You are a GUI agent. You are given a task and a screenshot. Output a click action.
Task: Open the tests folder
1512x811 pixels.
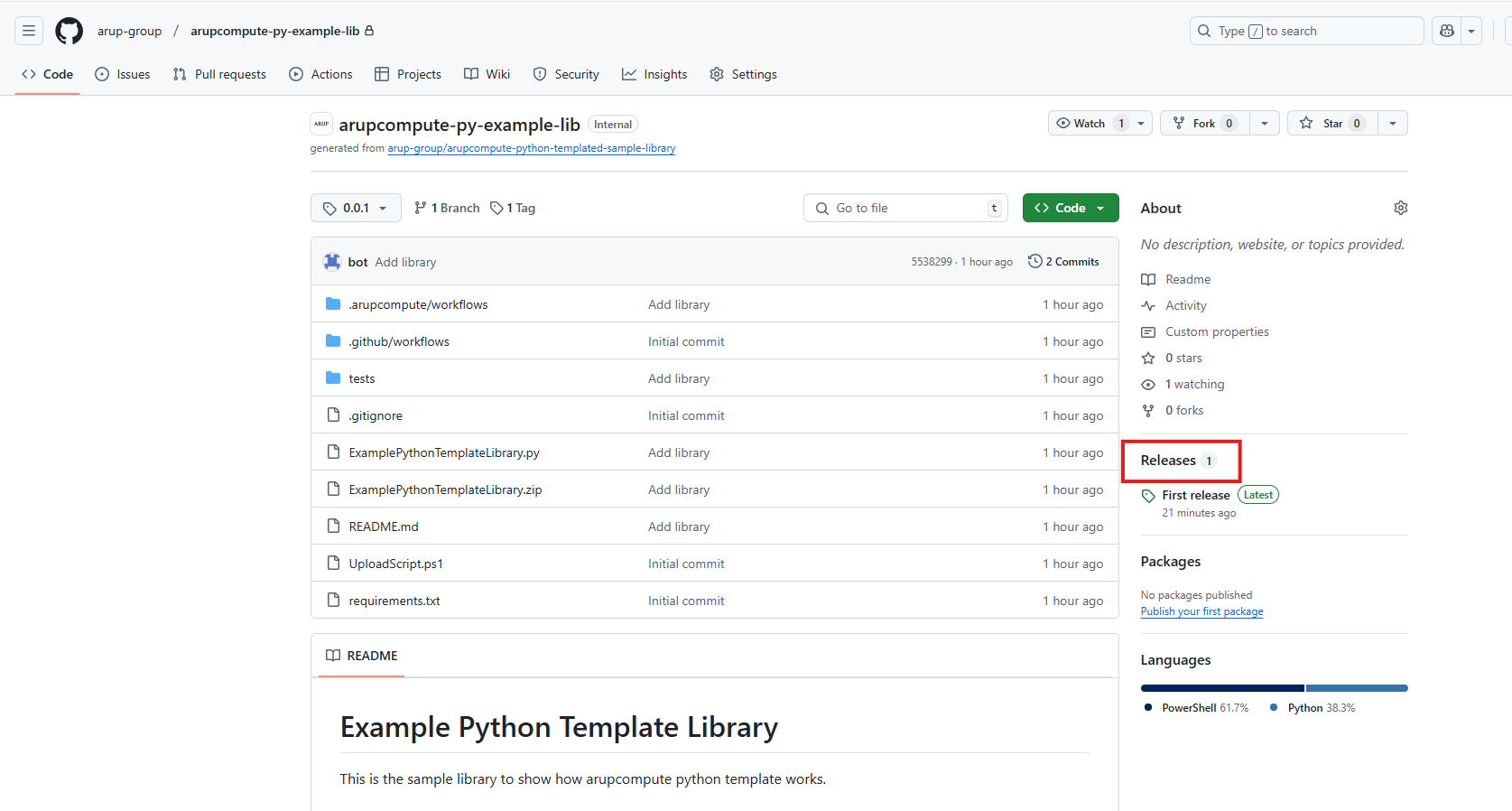coord(362,378)
